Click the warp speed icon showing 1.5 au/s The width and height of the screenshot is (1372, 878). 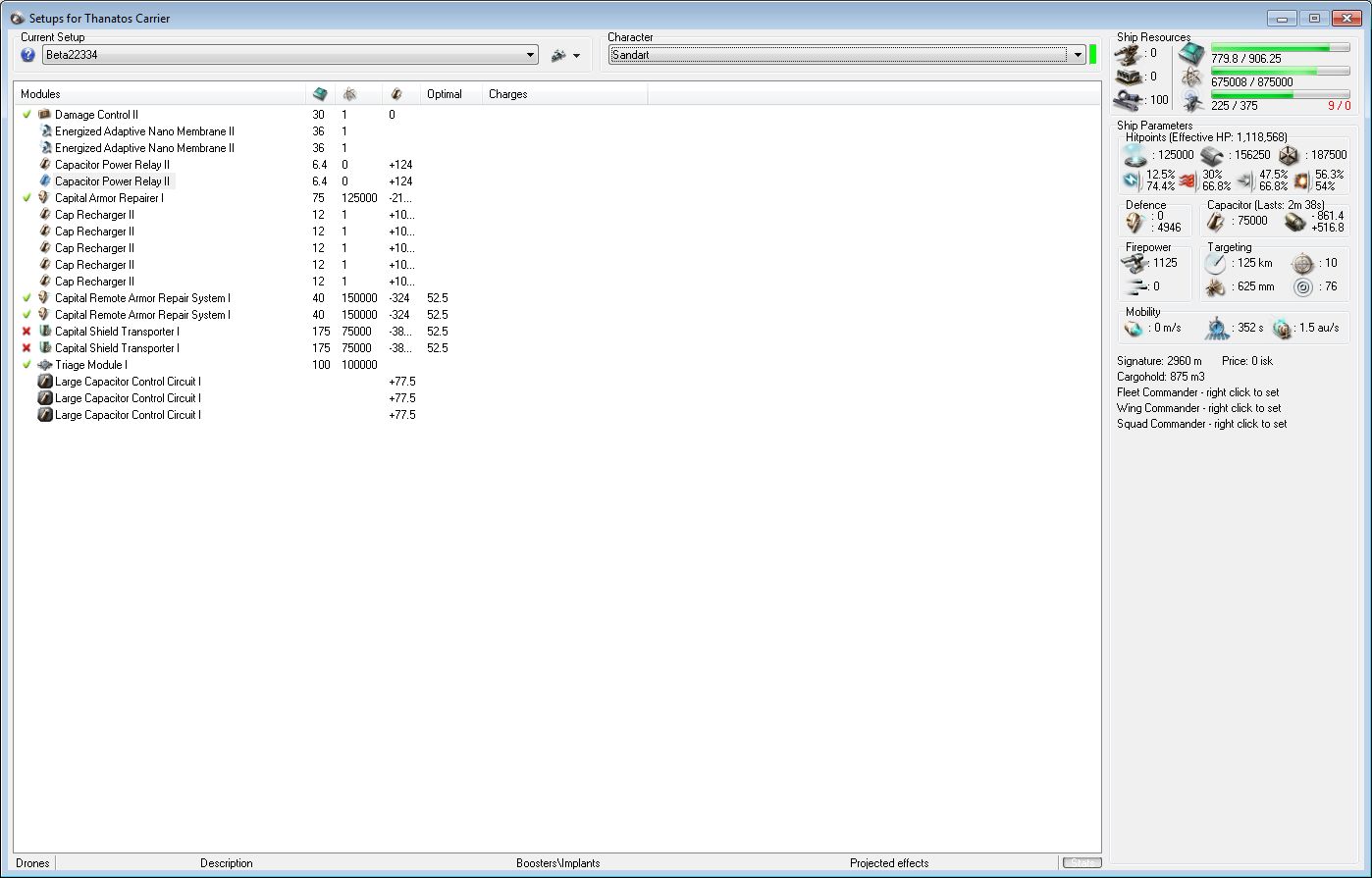click(x=1281, y=328)
